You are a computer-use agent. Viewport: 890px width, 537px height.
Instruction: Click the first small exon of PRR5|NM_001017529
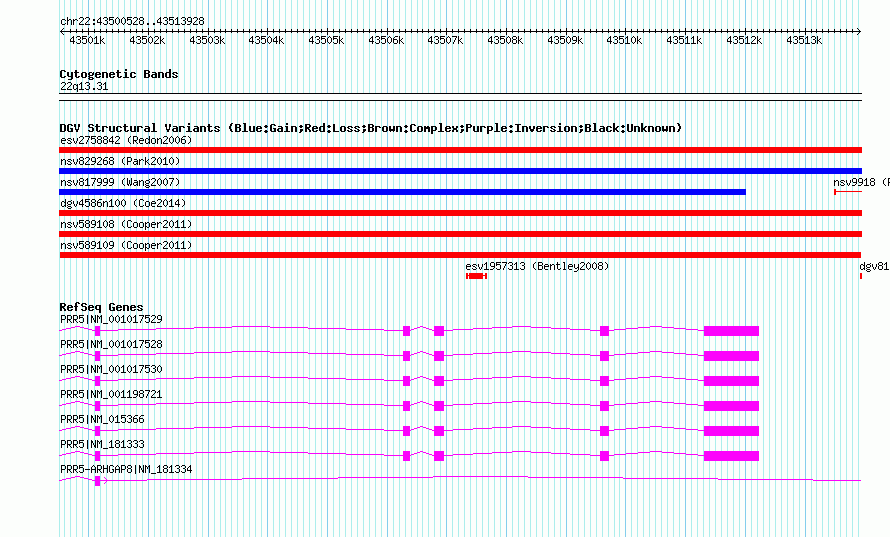(x=98, y=331)
